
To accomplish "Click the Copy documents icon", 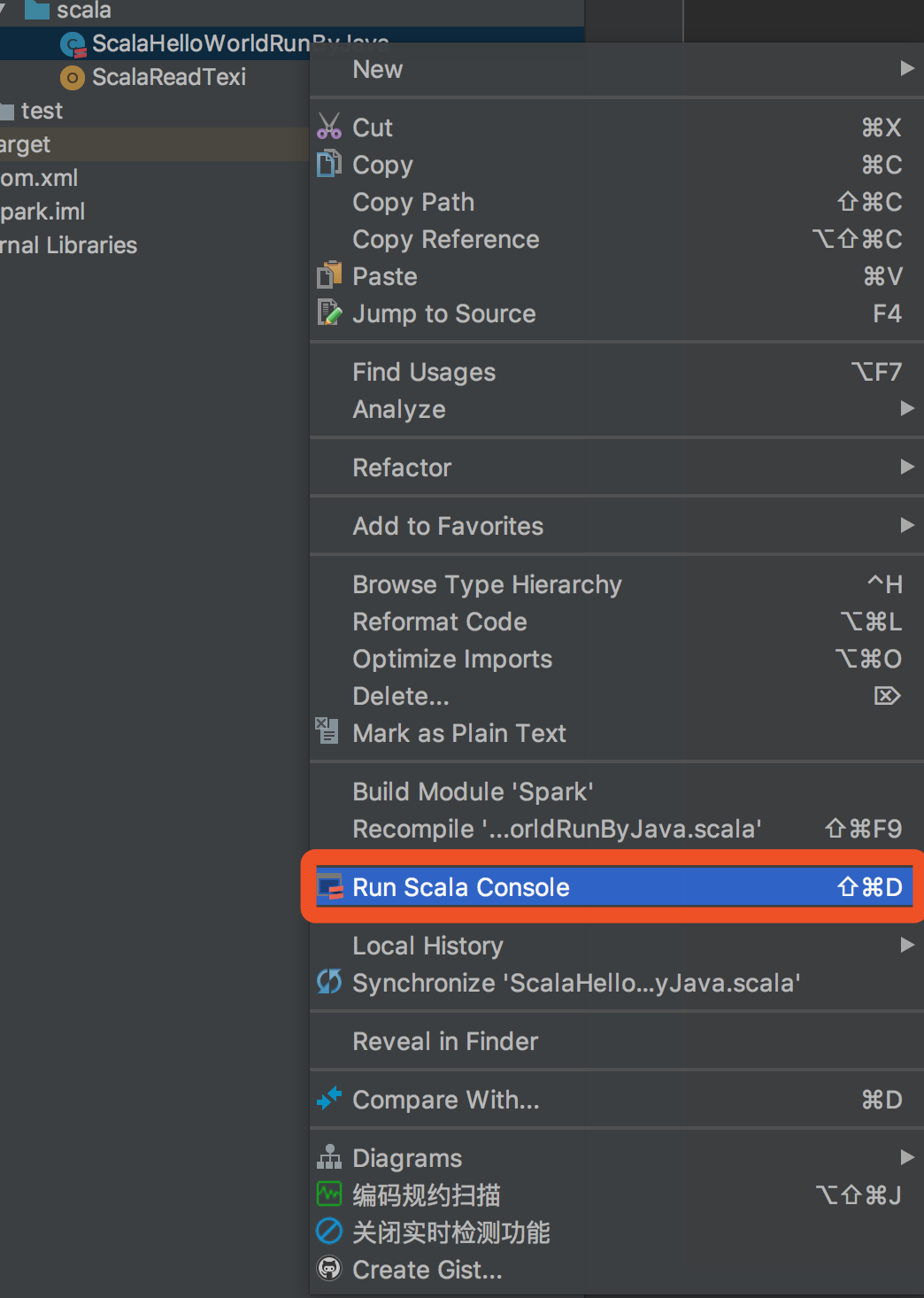I will [x=329, y=164].
